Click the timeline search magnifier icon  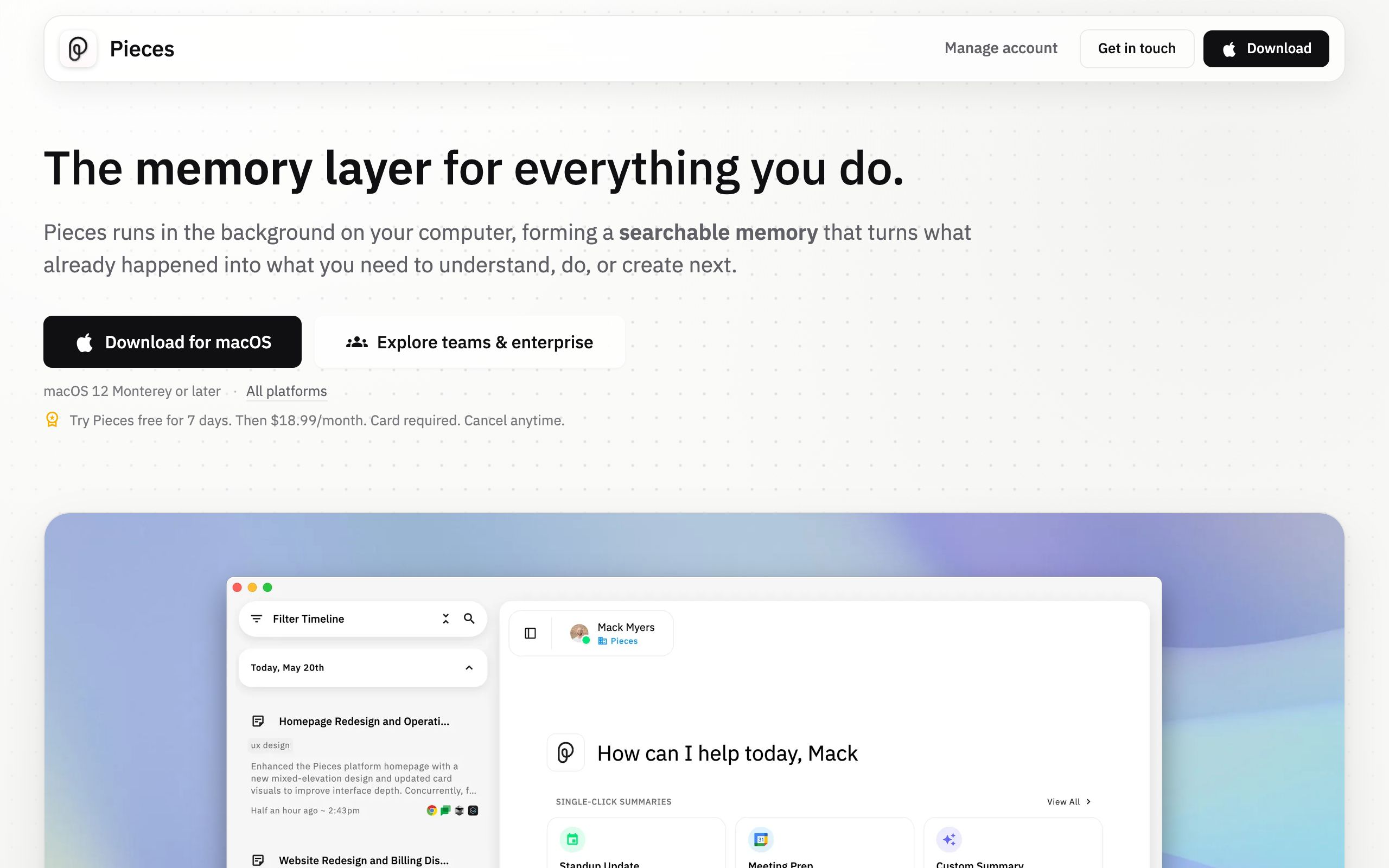coord(469,618)
